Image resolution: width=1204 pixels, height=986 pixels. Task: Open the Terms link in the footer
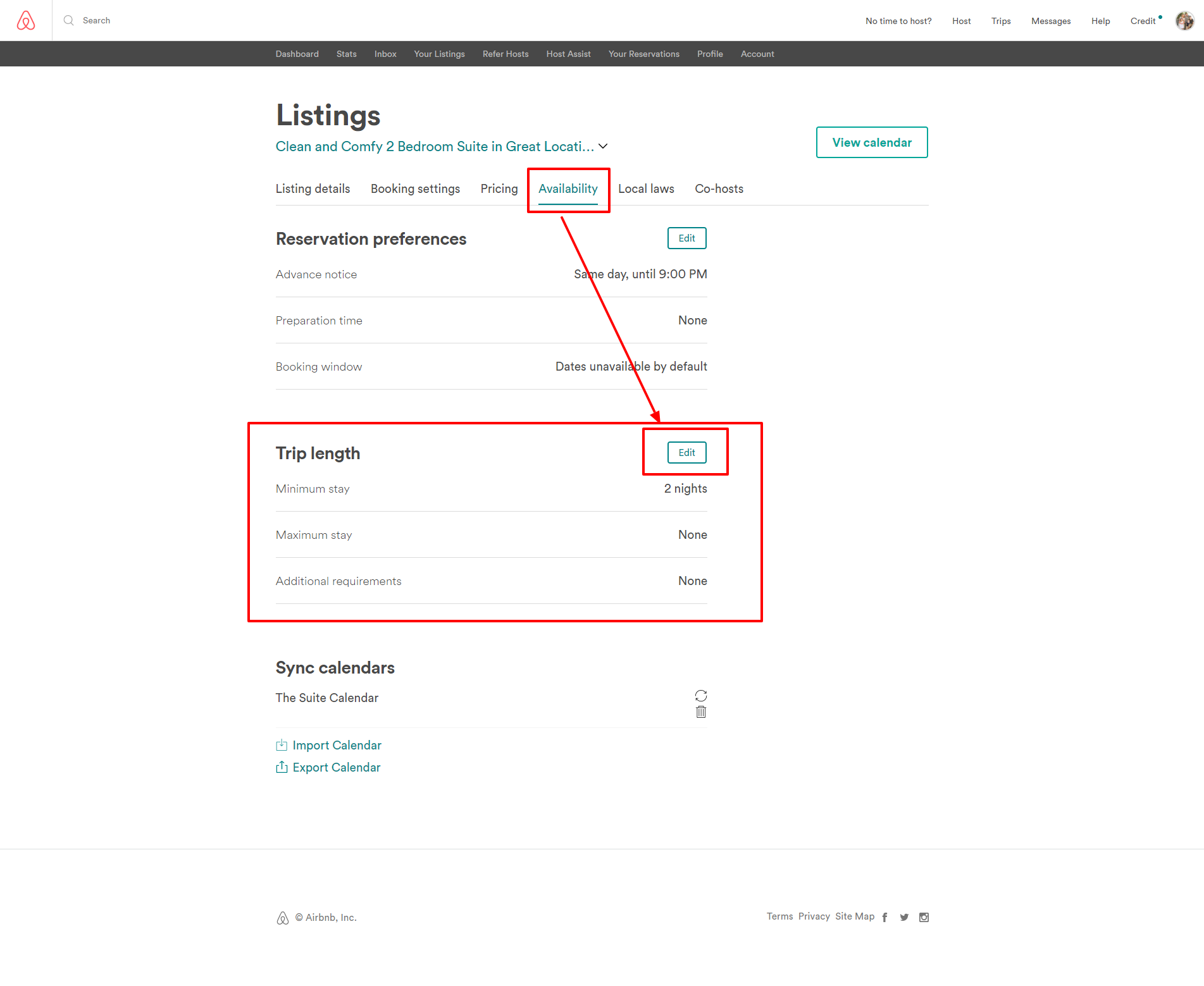(779, 916)
